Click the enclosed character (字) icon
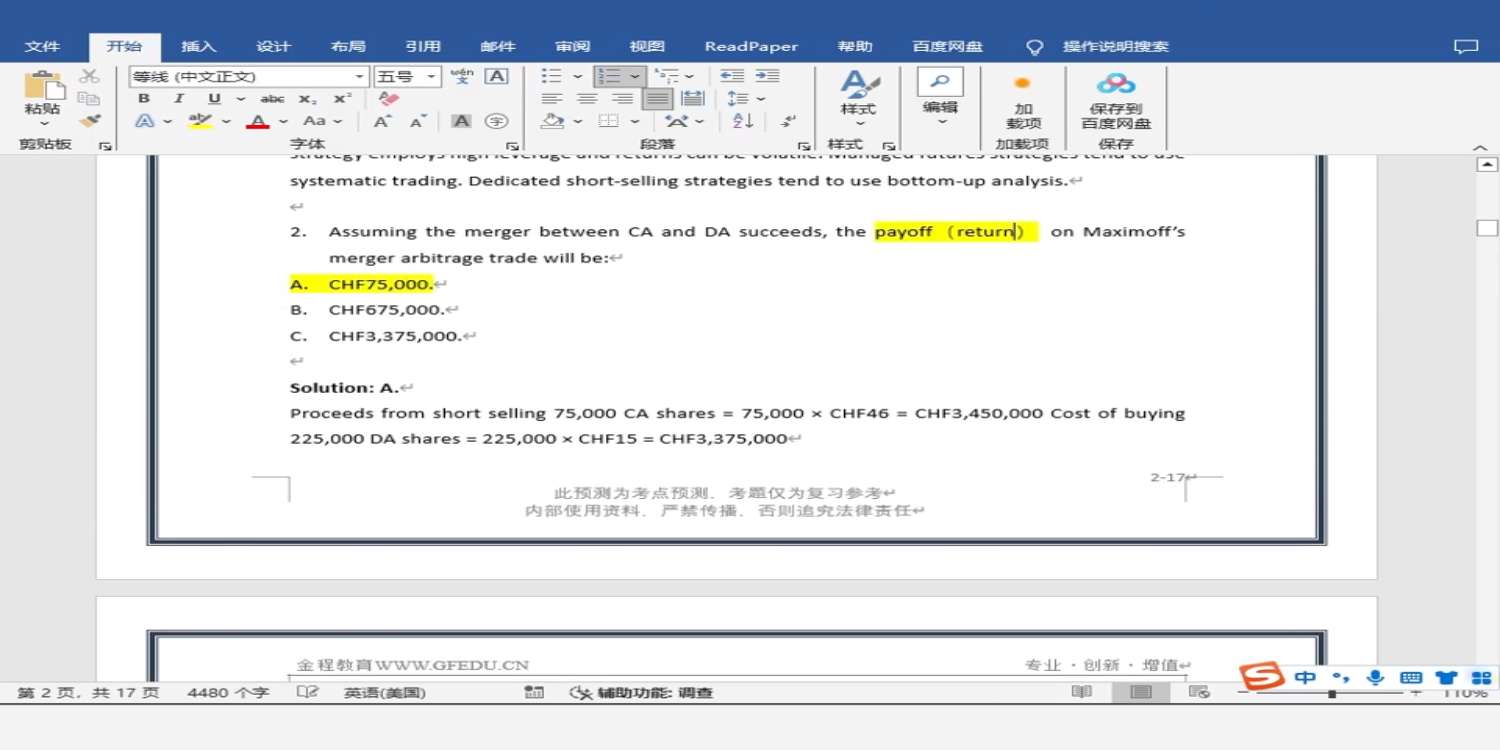The height and width of the screenshot is (750, 1500). click(497, 121)
